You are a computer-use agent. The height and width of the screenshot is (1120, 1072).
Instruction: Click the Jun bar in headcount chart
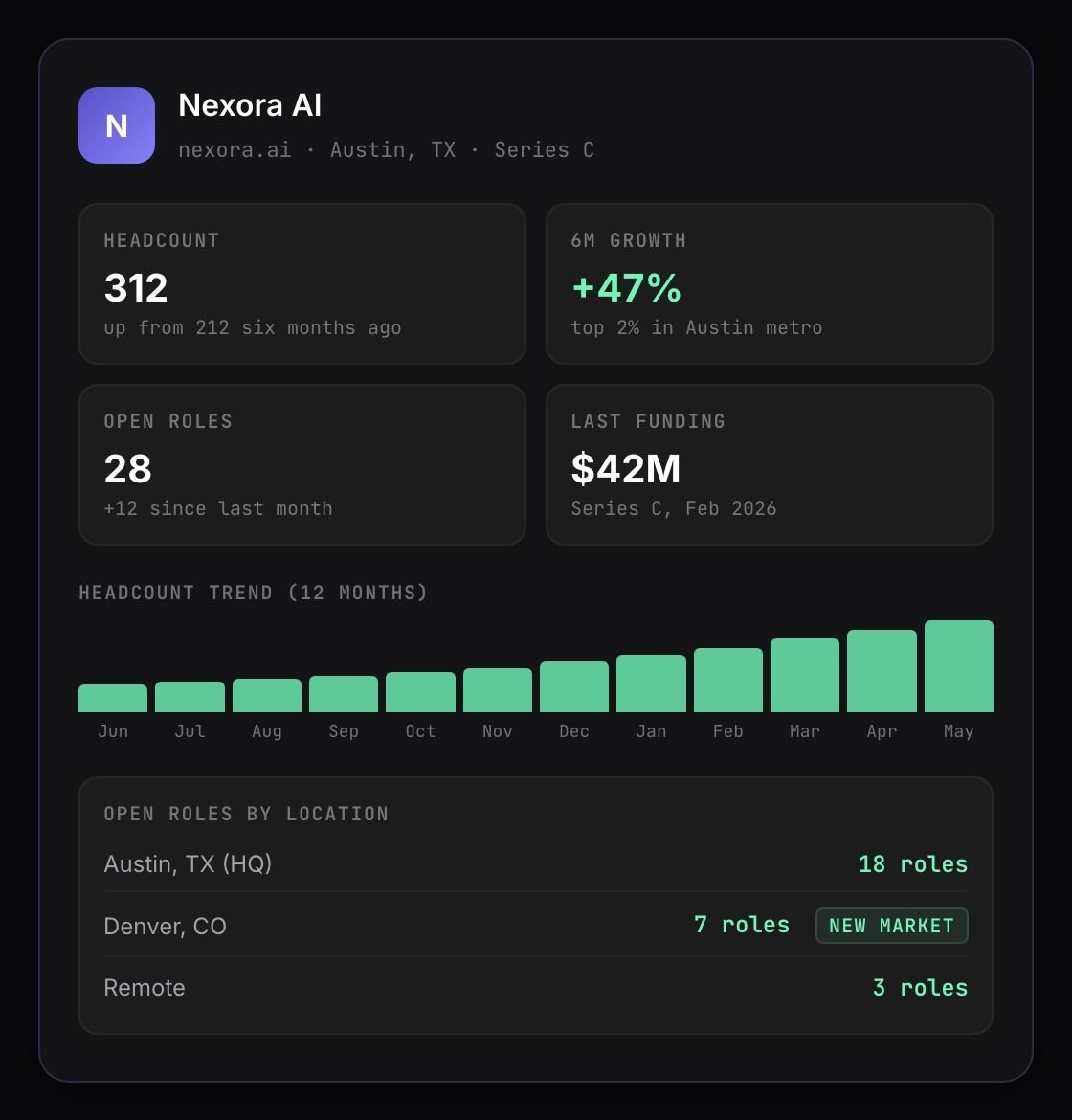[x=113, y=699]
